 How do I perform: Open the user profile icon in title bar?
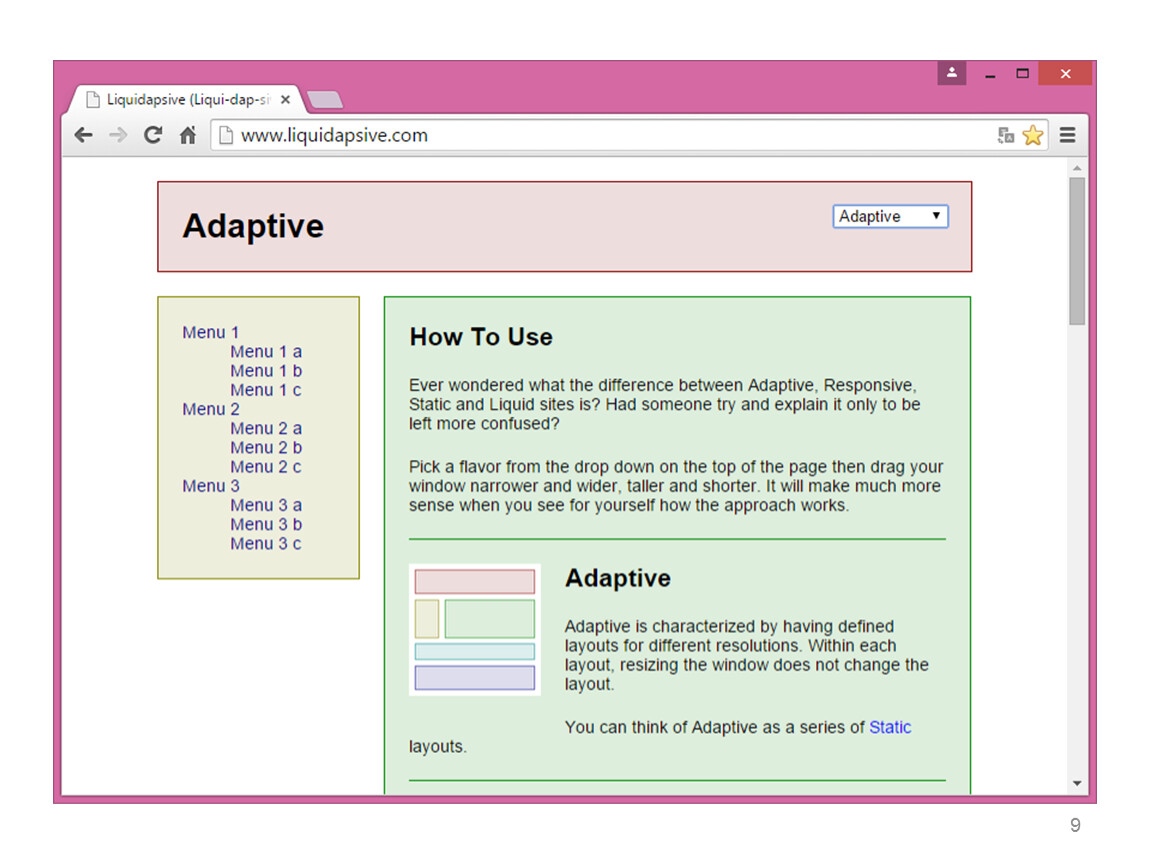(952, 73)
